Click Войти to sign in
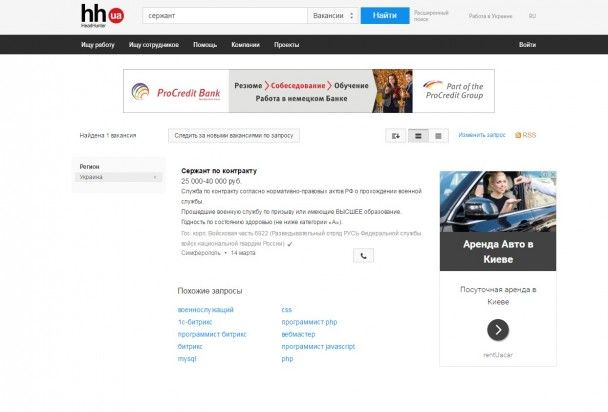The height and width of the screenshot is (412, 608). point(527,45)
